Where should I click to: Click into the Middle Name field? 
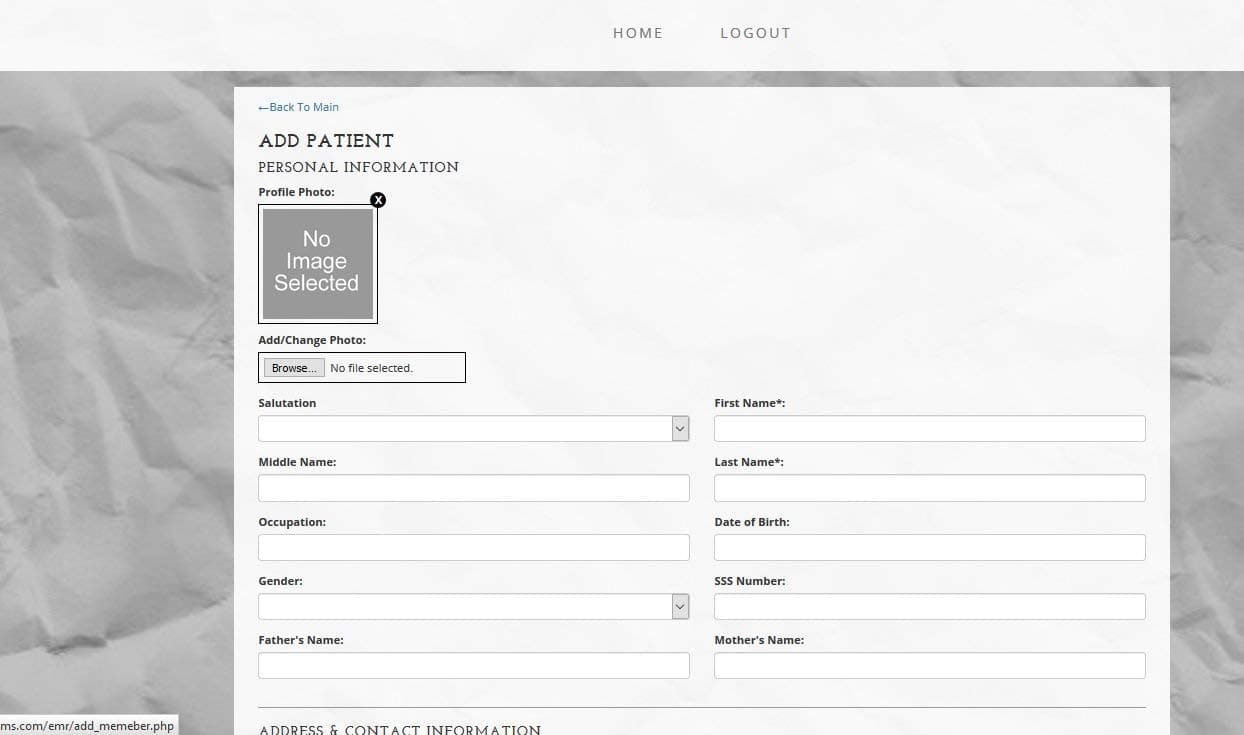click(x=473, y=488)
